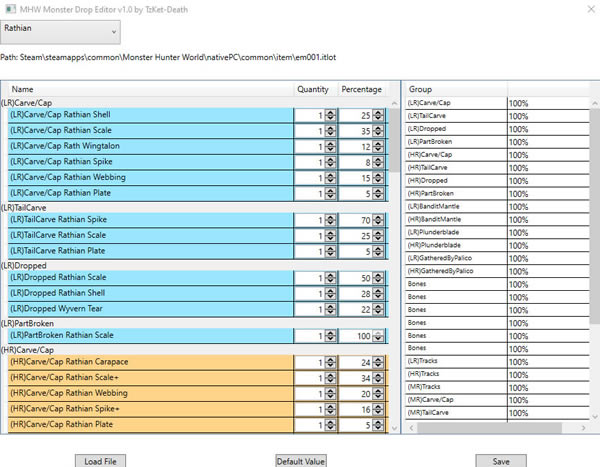Decrease percentage for (LR)Dropped Wyvern Tear
Screen dimensions: 600x467
(379, 313)
